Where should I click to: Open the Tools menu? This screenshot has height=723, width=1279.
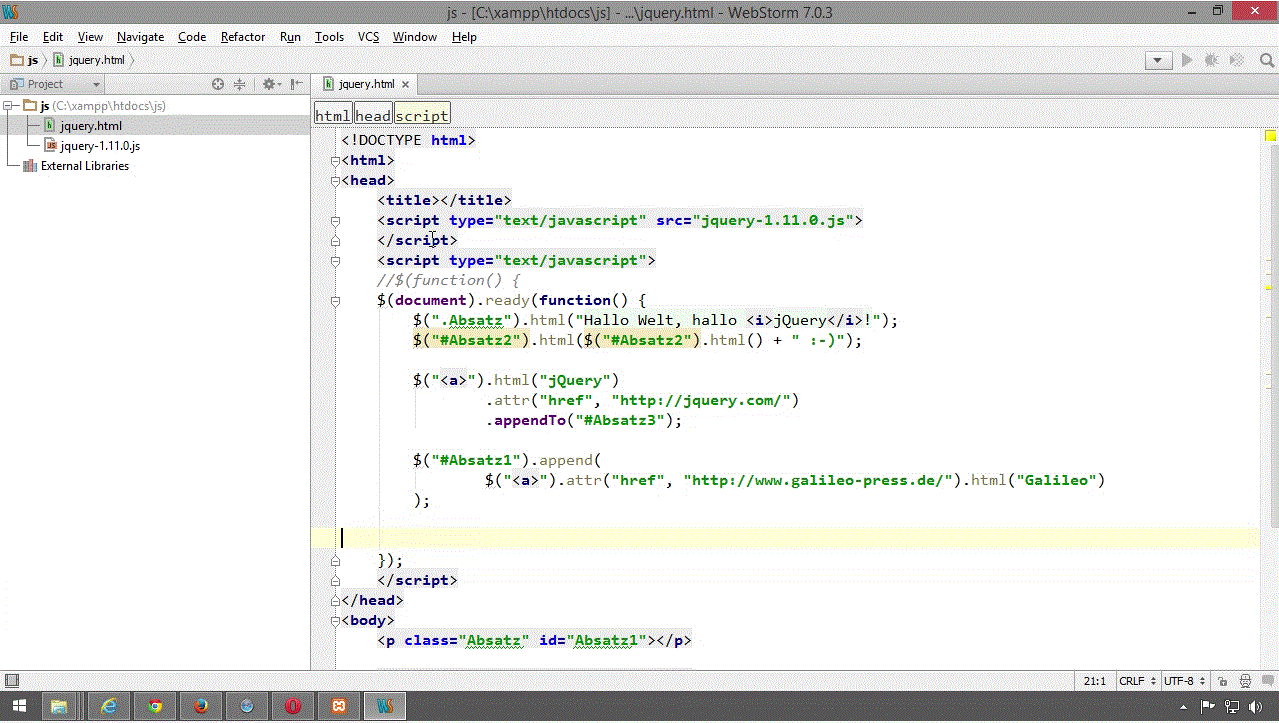point(329,37)
